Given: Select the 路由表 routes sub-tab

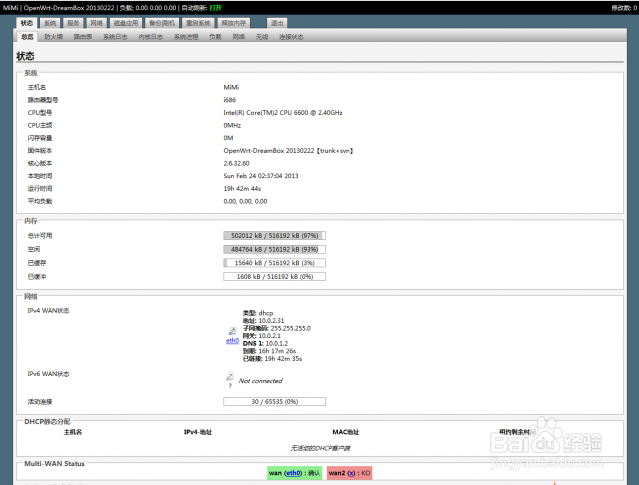Looking at the screenshot, I should 83,37.
